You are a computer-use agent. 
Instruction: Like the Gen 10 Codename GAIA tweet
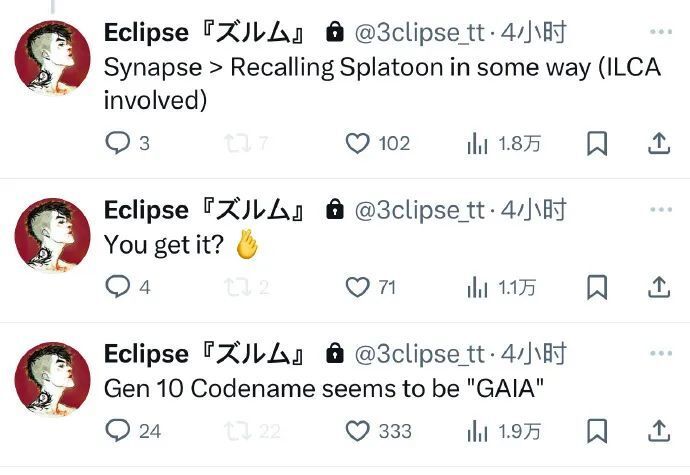(358, 431)
